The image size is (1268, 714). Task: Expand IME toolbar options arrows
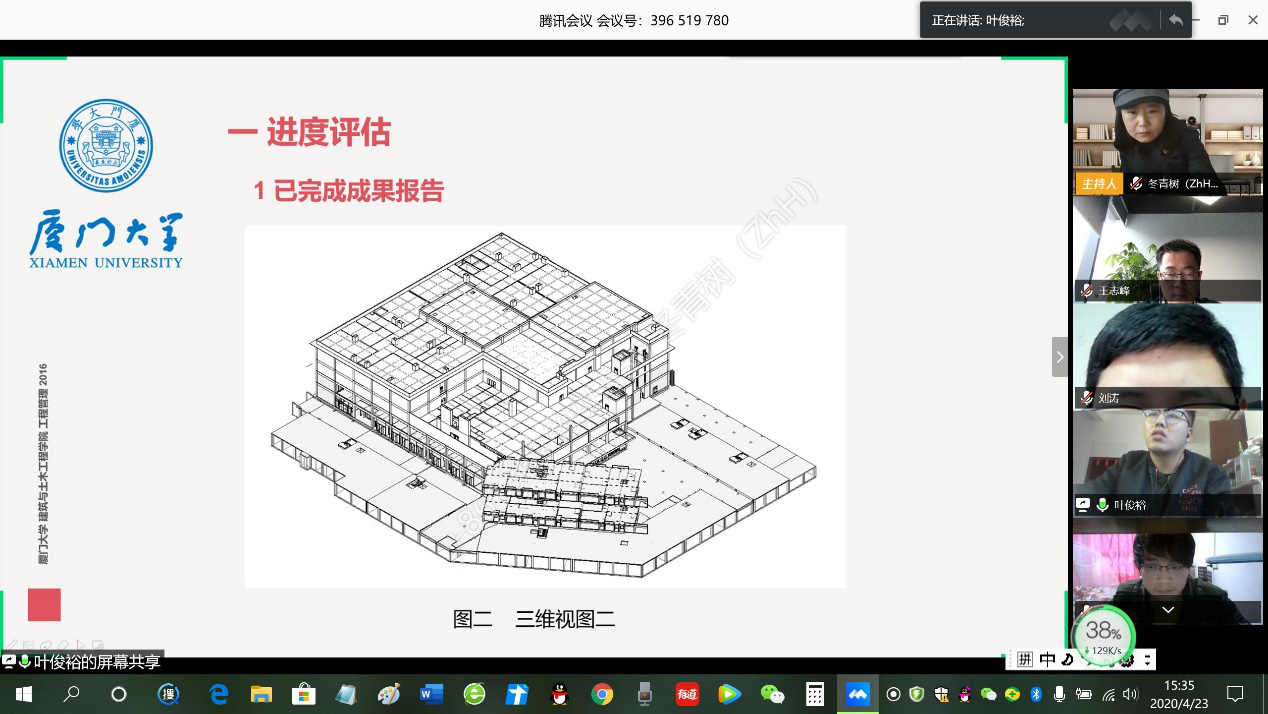click(x=1148, y=659)
